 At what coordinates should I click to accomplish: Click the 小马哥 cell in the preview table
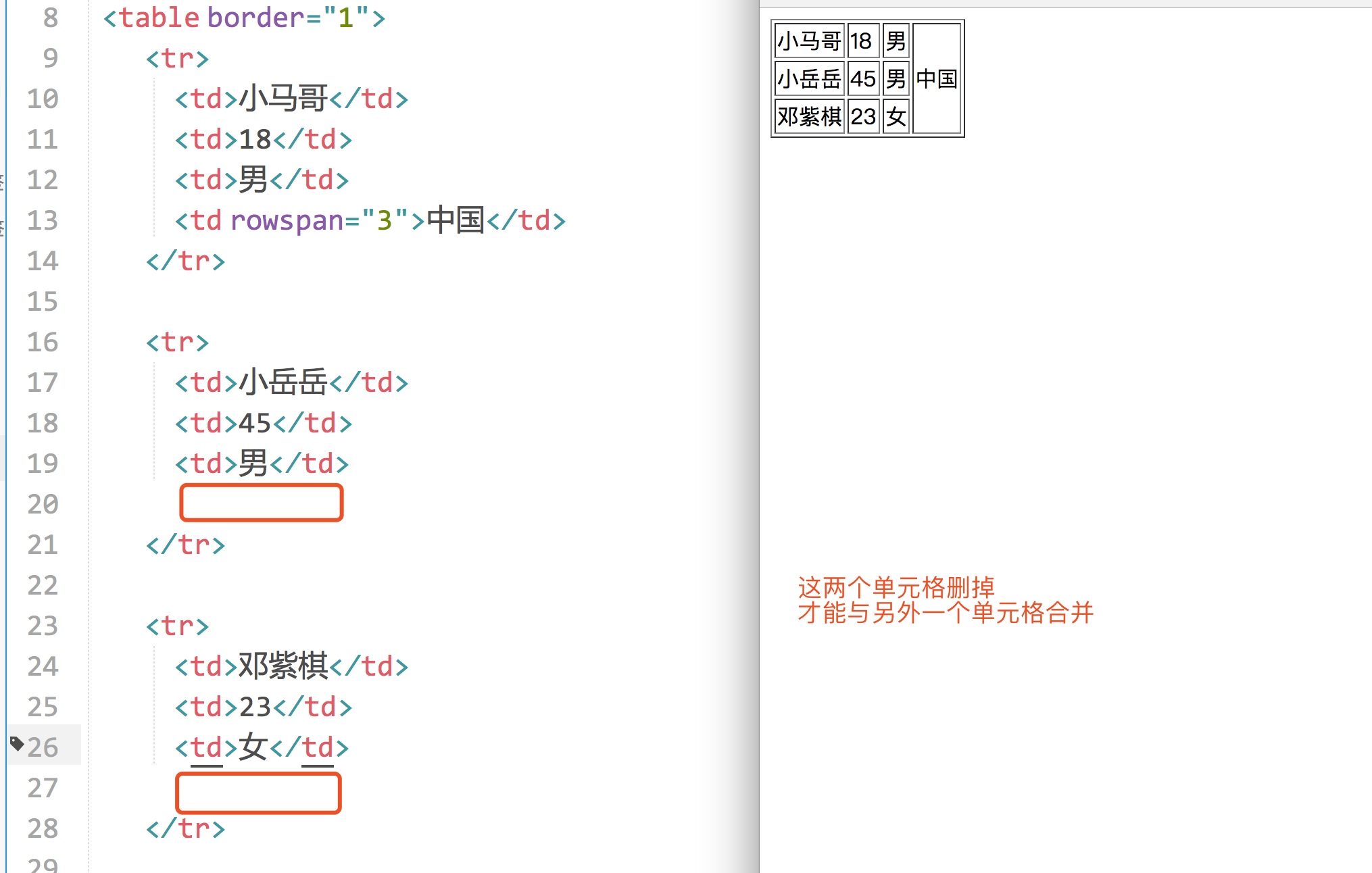pyautogui.click(x=809, y=41)
